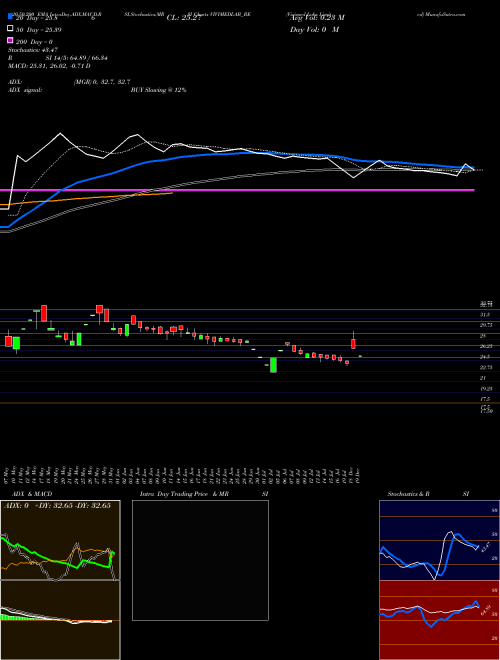Click the 29.75 price axis label
This screenshot has width=500, height=660.
pyautogui.click(x=486, y=325)
